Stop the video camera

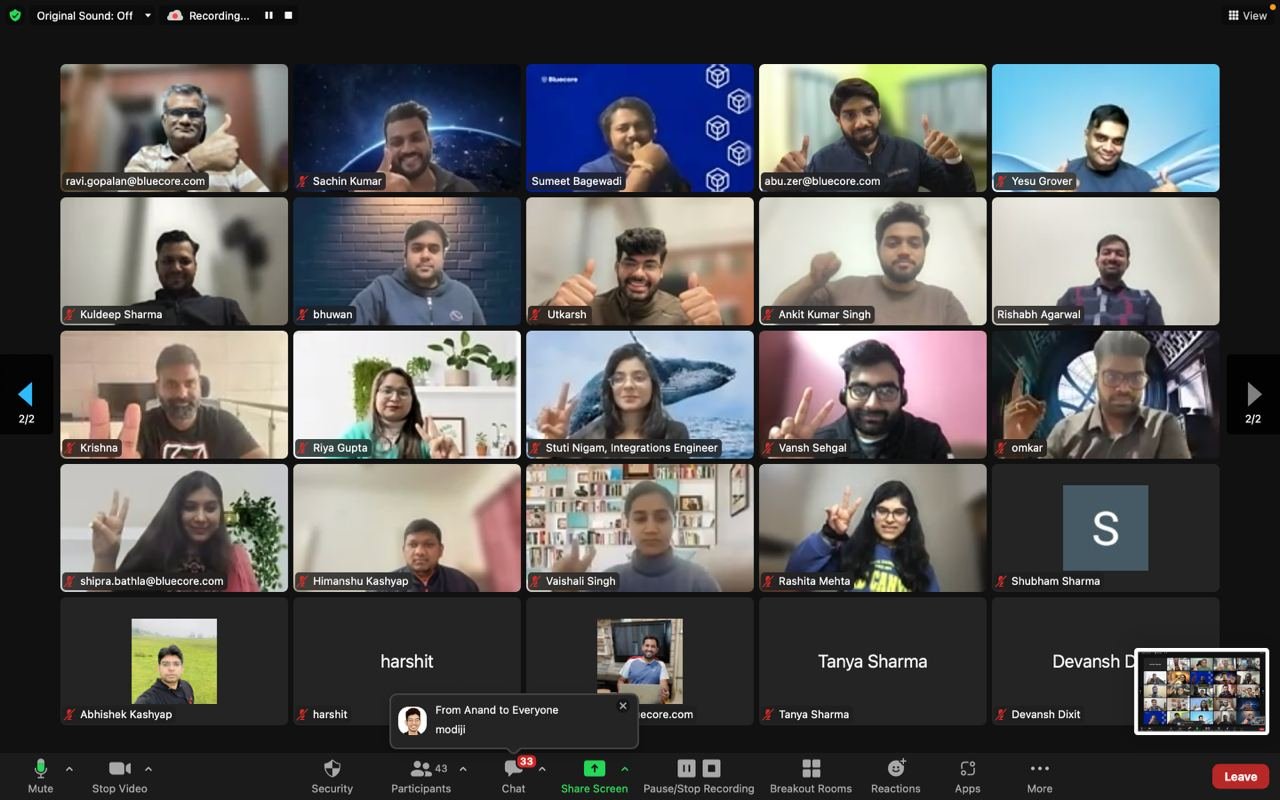(119, 775)
